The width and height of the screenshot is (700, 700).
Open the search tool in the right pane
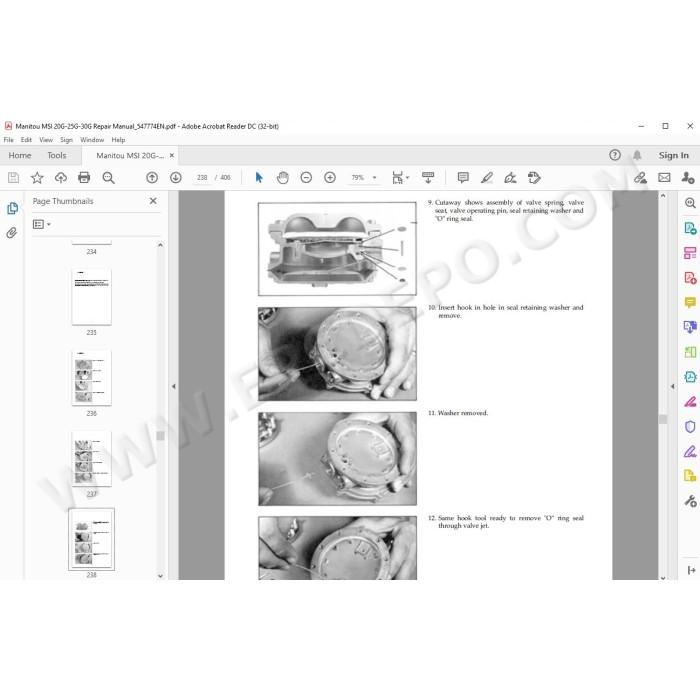(690, 203)
